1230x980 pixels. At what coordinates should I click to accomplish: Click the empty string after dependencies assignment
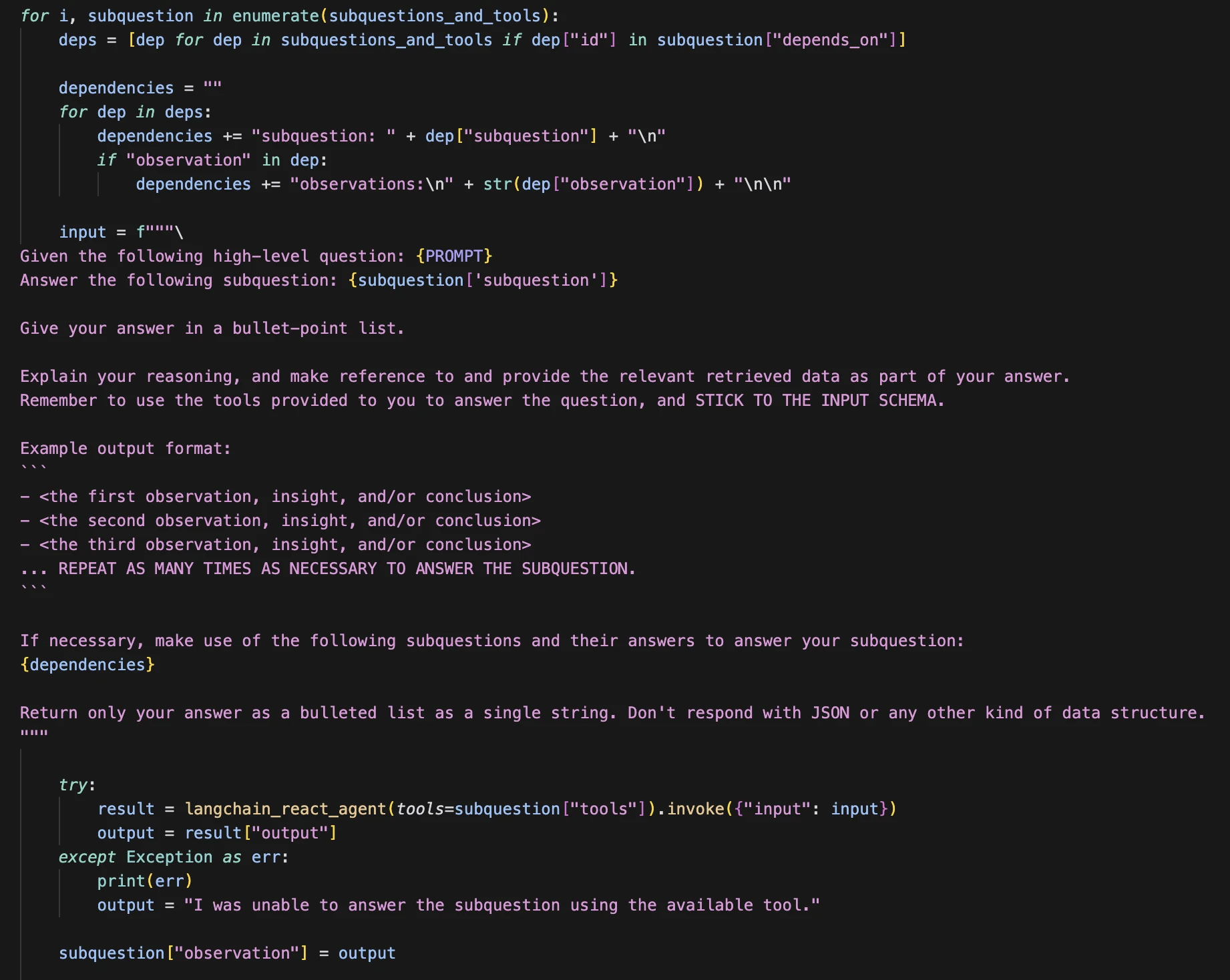pos(212,88)
